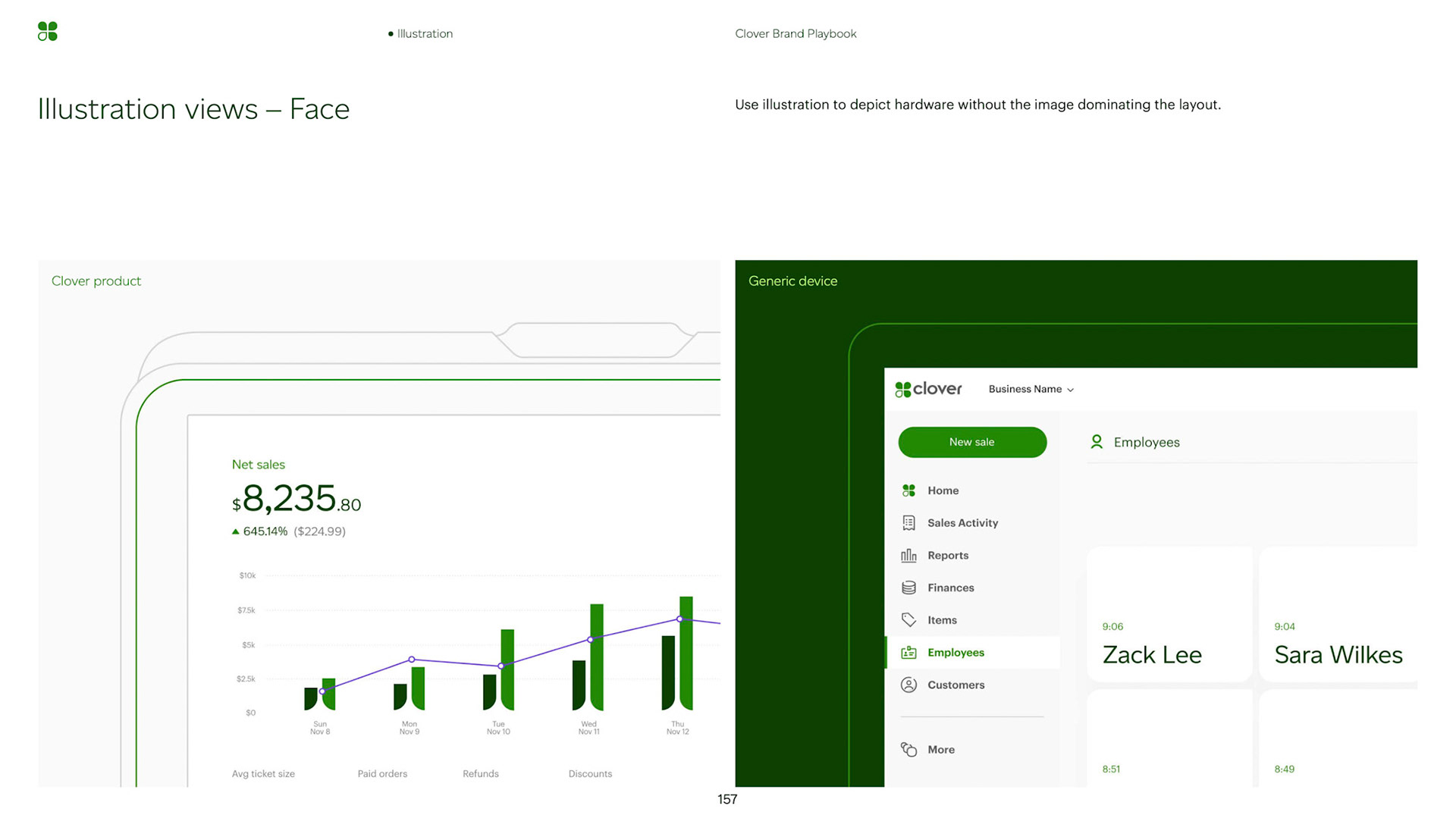Click the Net sales label

click(x=259, y=465)
